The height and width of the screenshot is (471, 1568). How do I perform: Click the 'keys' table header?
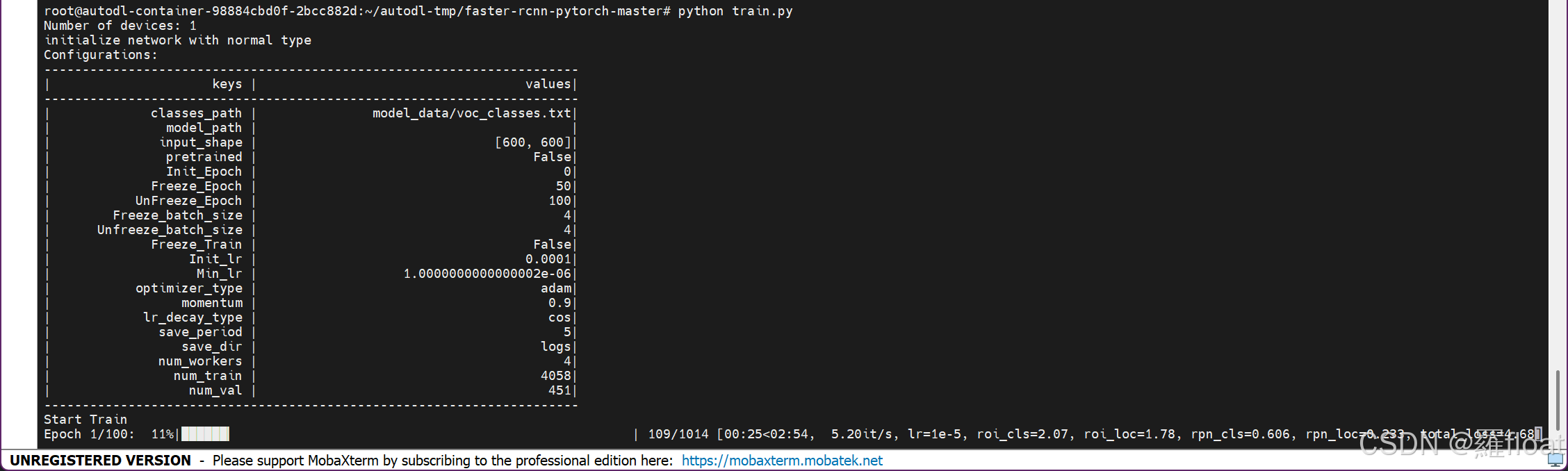pos(227,84)
